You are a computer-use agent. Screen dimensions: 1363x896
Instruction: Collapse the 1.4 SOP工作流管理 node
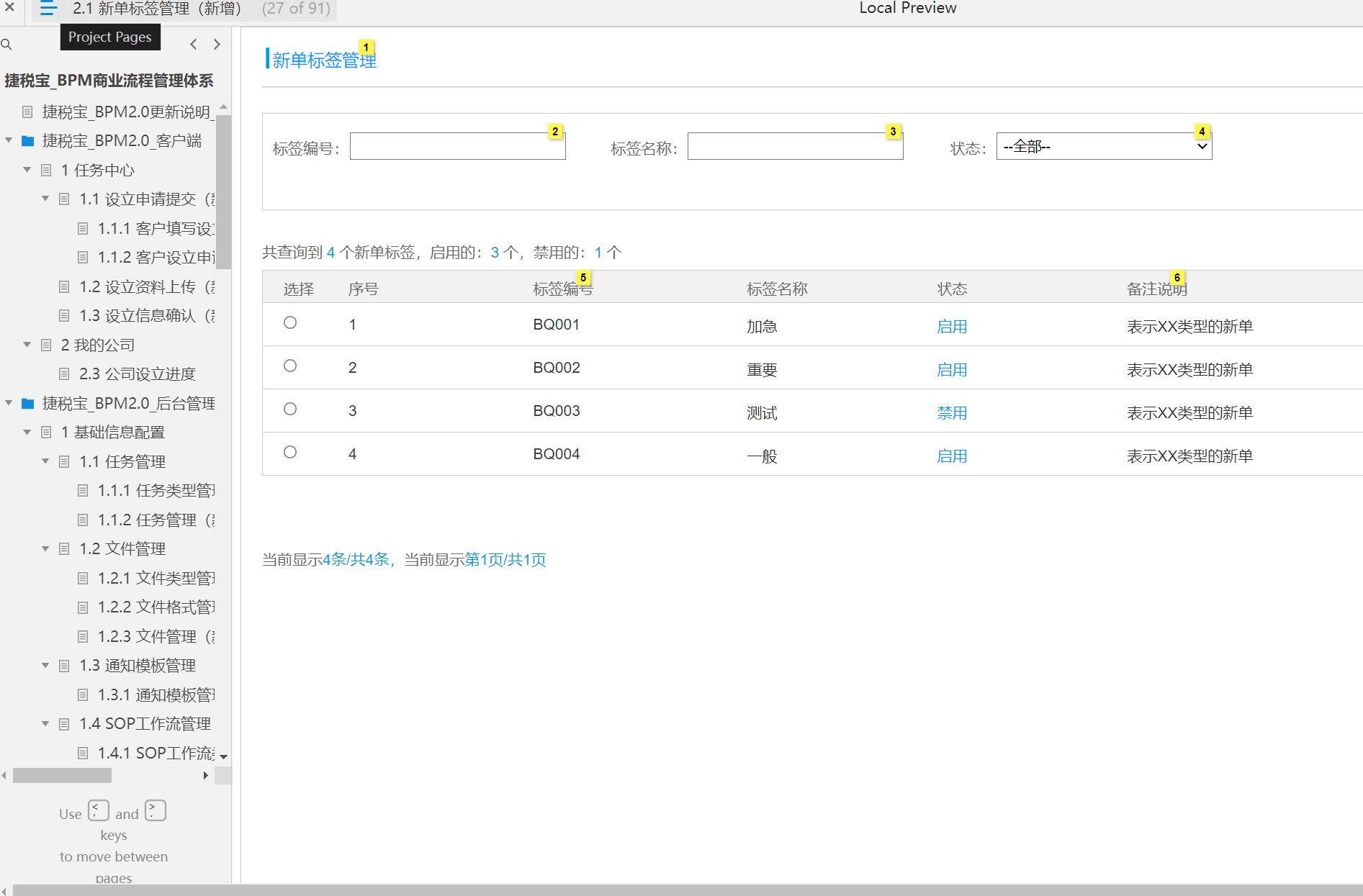[x=45, y=724]
